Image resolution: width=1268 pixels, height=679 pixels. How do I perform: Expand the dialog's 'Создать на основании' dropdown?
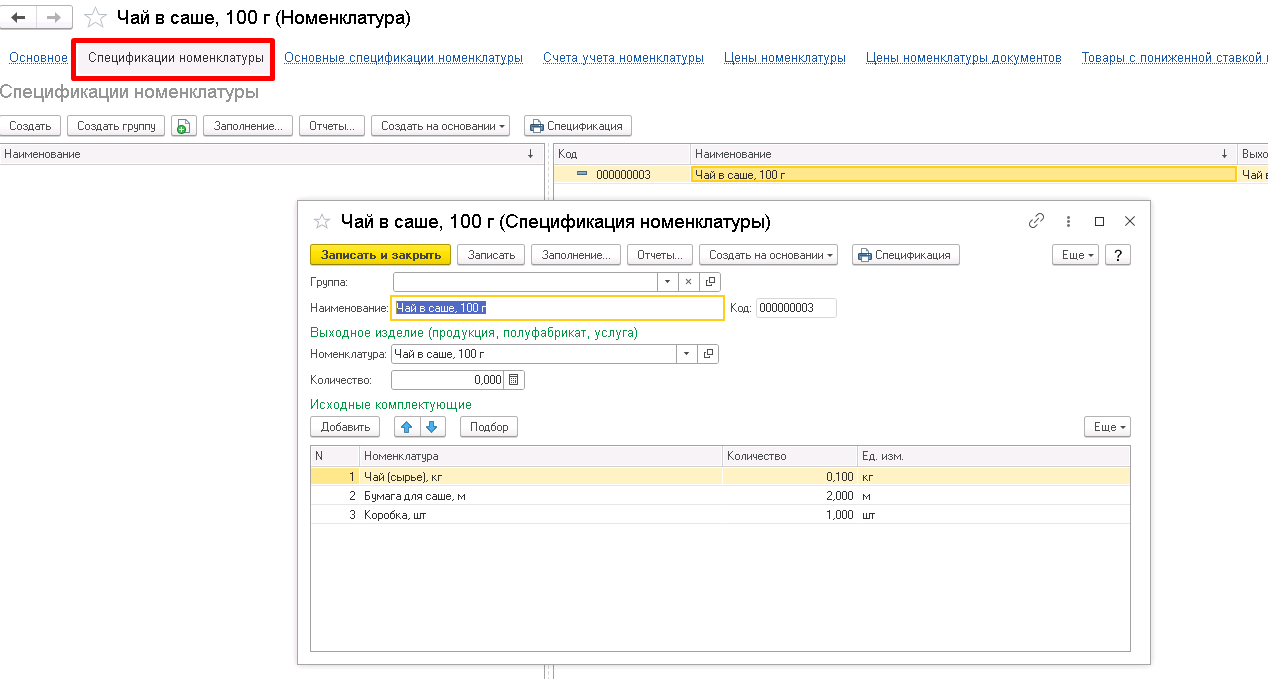point(768,255)
